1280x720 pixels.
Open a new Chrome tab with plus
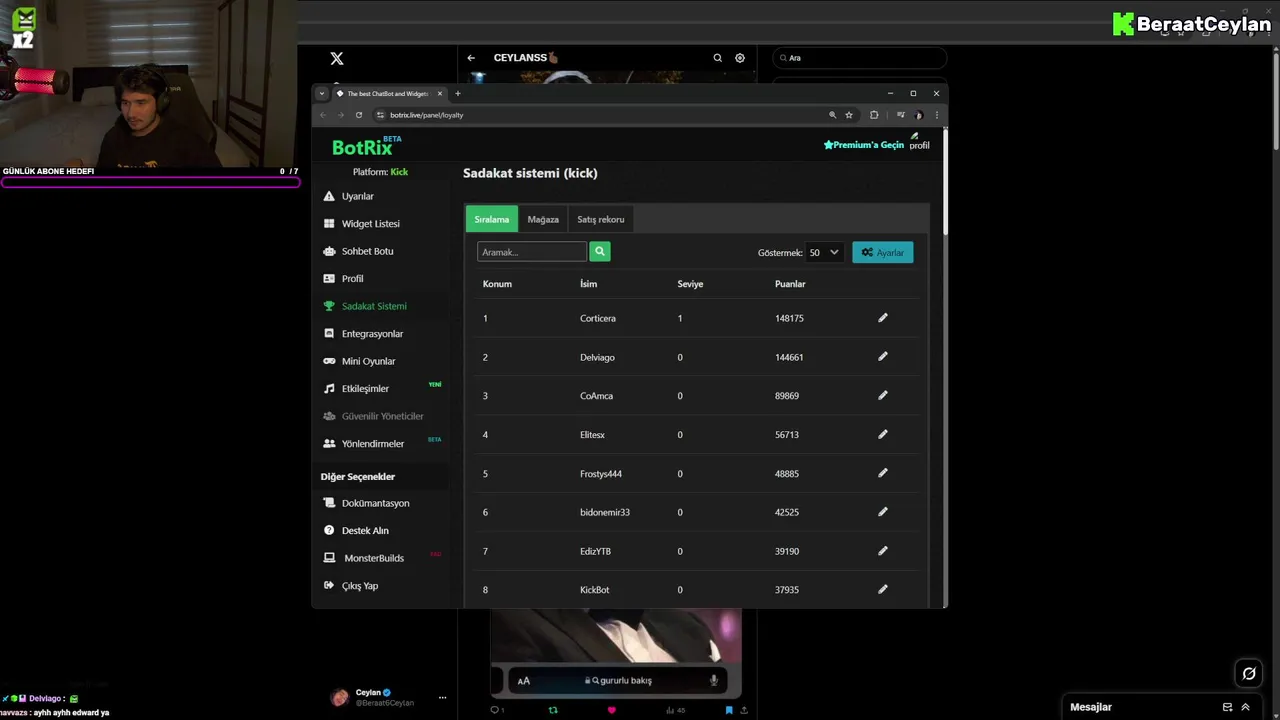(458, 94)
